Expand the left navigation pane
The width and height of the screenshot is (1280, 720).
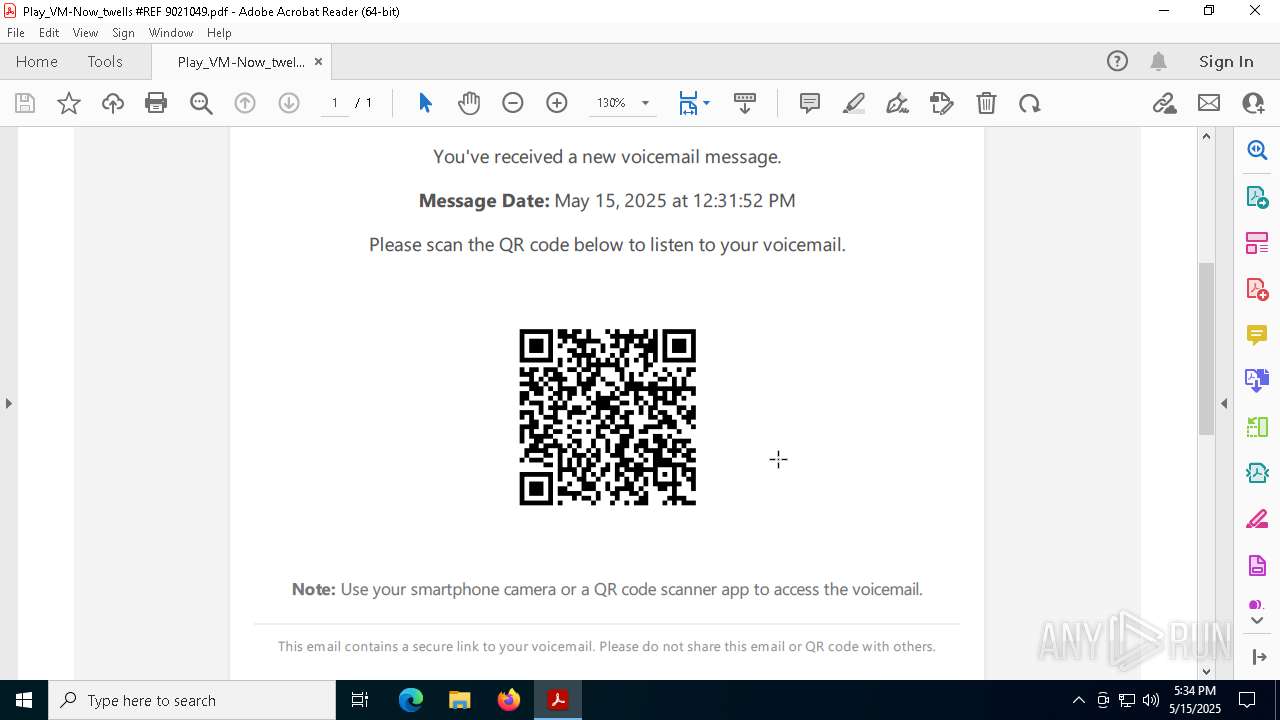click(9, 403)
